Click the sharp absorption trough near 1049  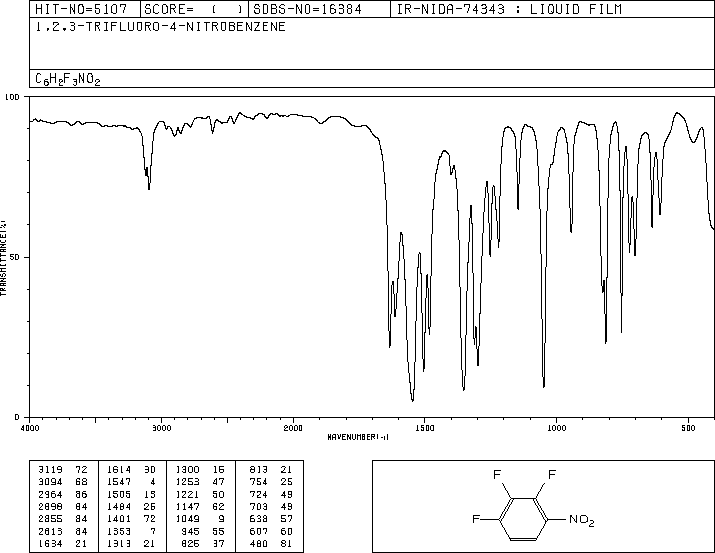pyautogui.click(x=544, y=386)
